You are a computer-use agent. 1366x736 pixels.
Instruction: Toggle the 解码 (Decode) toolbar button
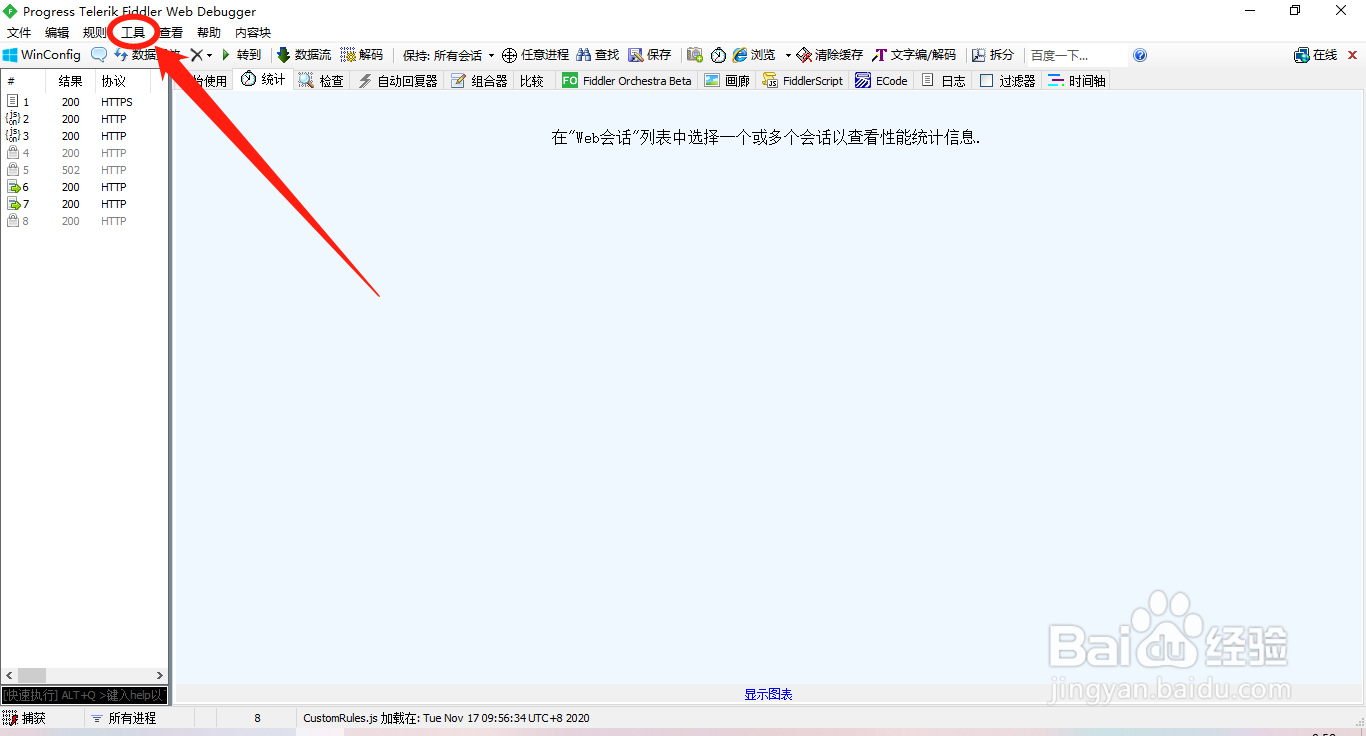362,55
